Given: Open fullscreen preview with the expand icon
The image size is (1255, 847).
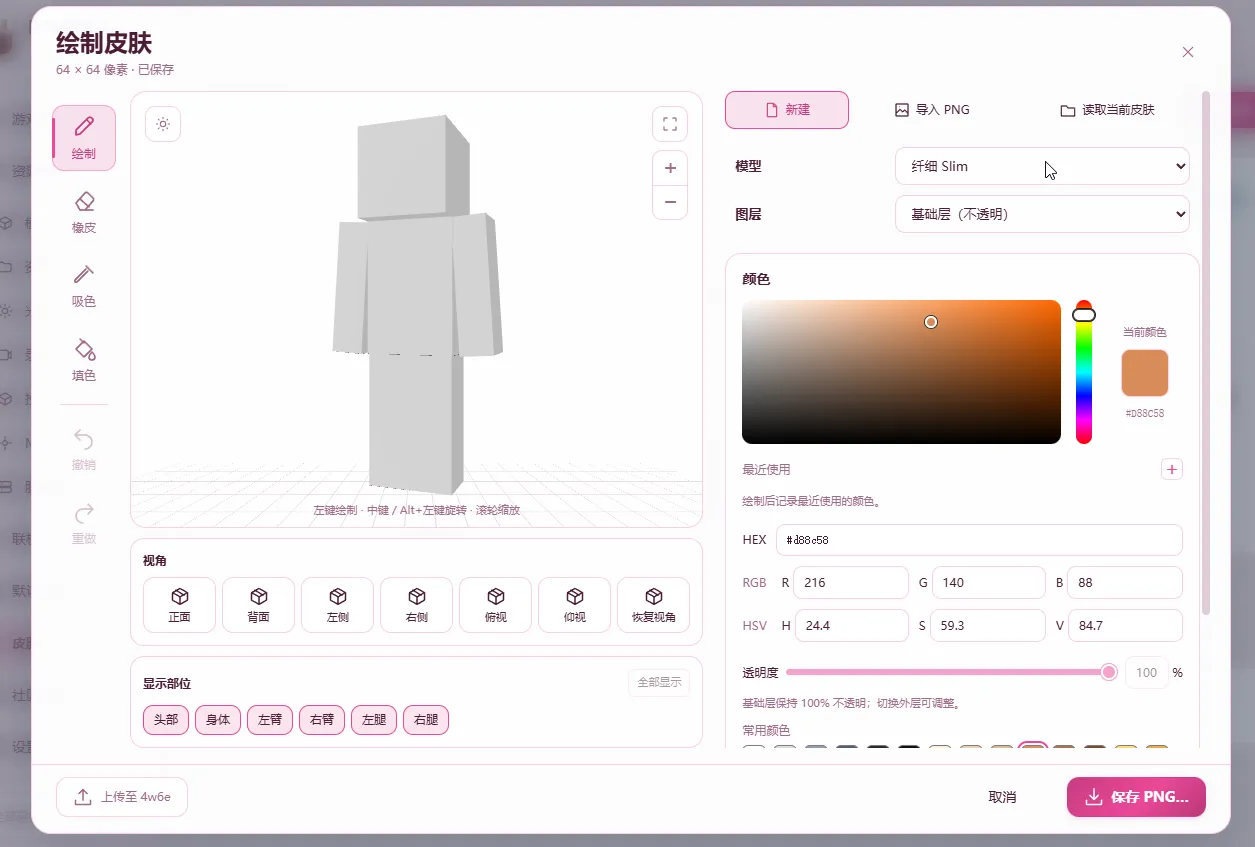Looking at the screenshot, I should [x=670, y=124].
